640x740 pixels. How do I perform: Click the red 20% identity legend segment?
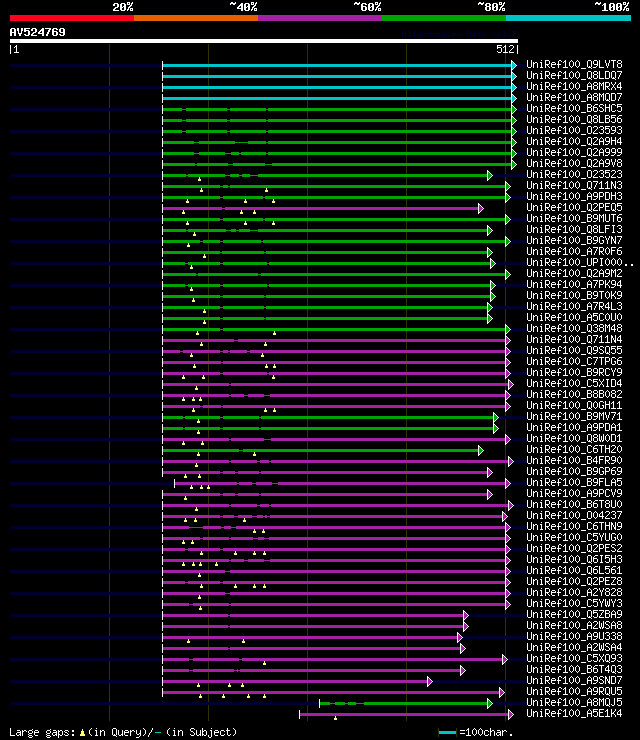(x=72, y=18)
